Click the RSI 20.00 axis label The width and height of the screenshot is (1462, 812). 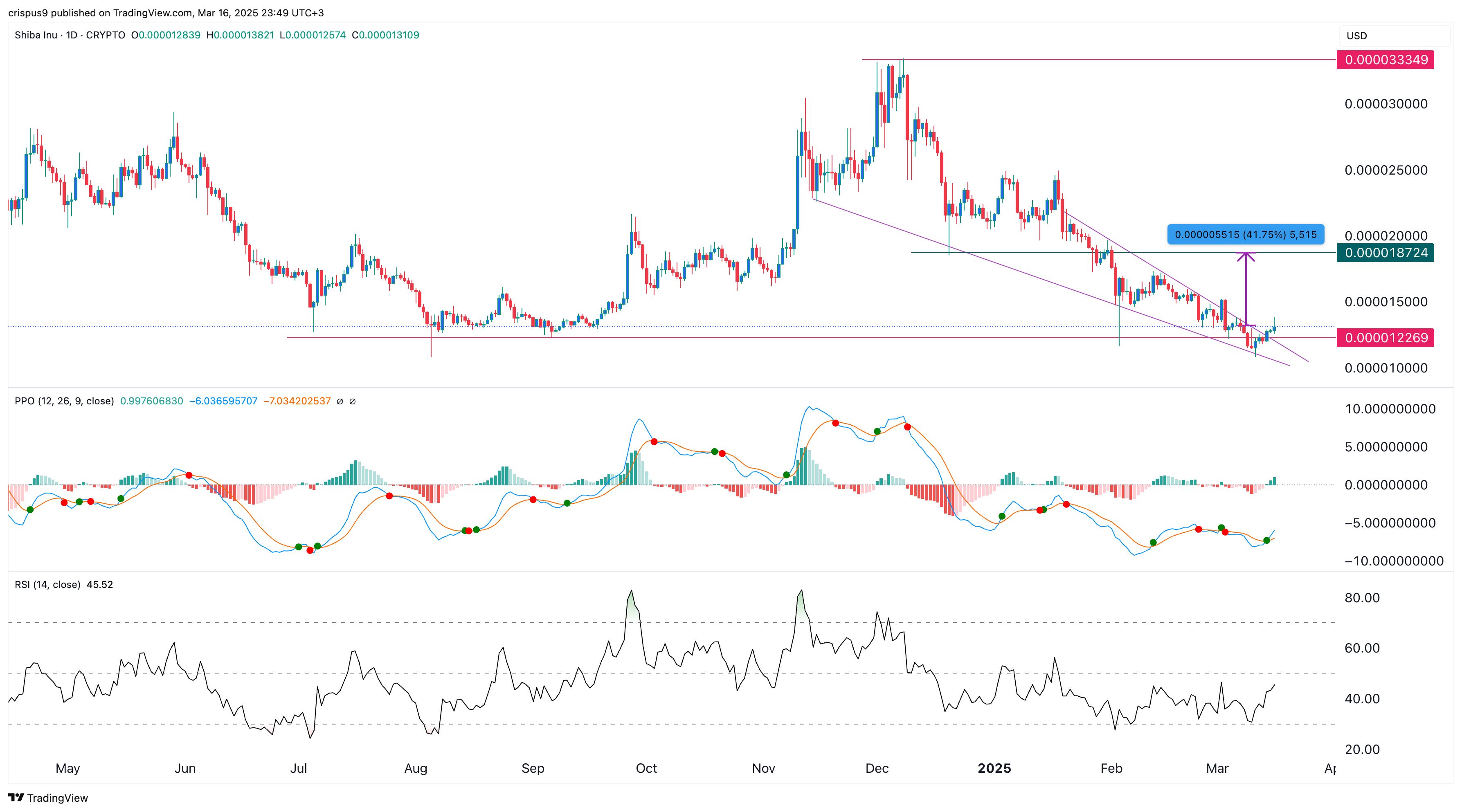(1362, 749)
